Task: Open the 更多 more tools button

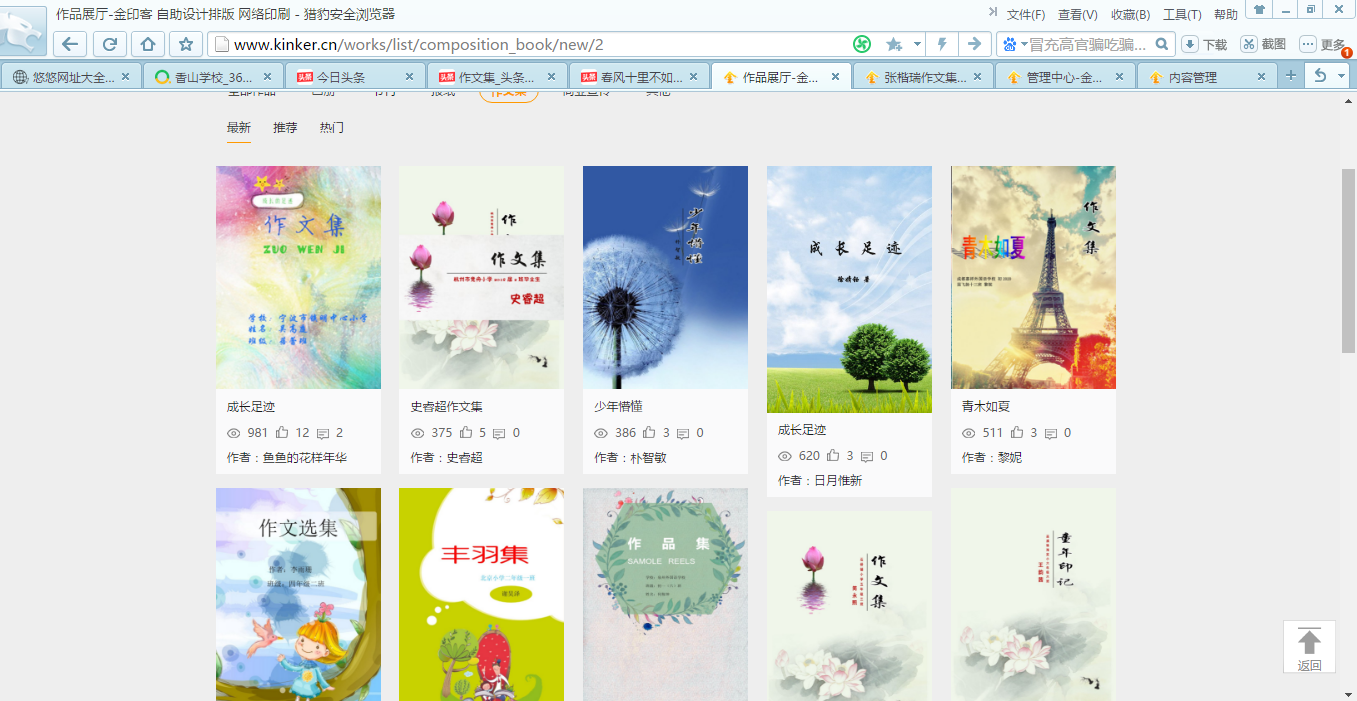Action: pyautogui.click(x=1323, y=44)
